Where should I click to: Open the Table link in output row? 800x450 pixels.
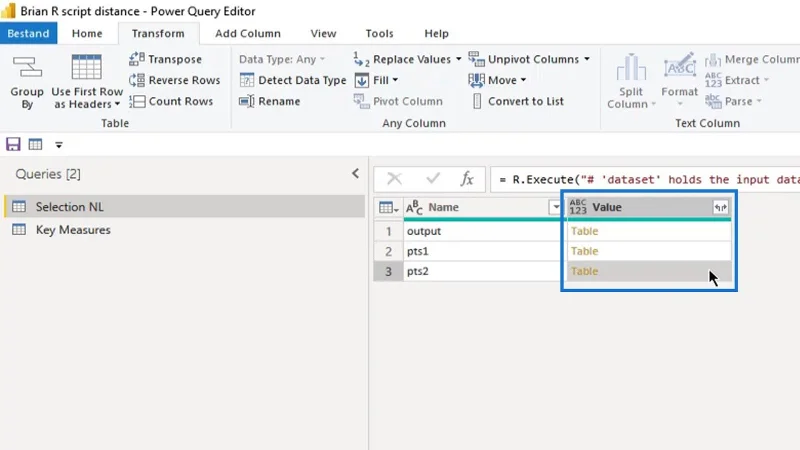coord(584,231)
